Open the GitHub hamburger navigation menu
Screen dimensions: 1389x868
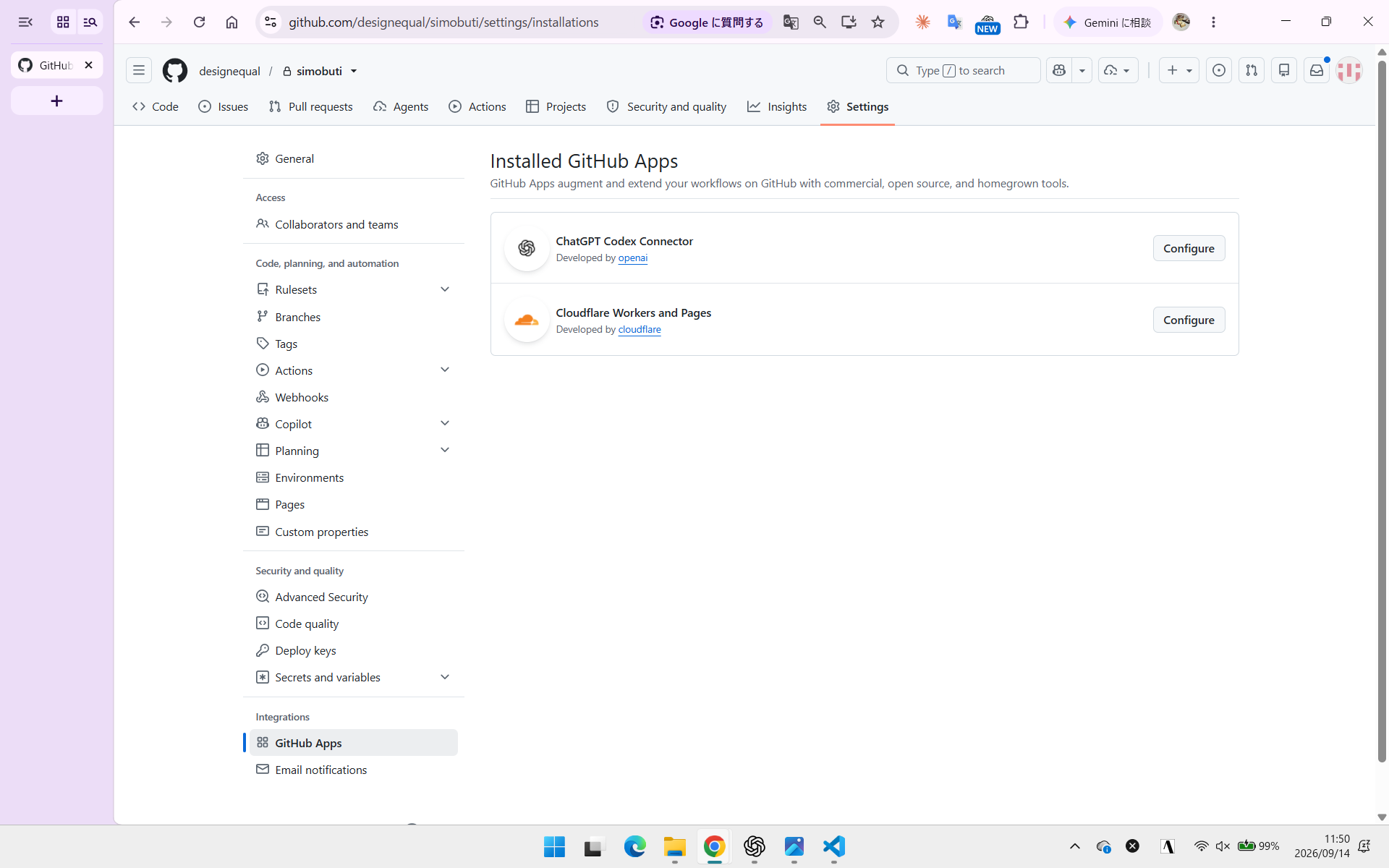pos(138,70)
